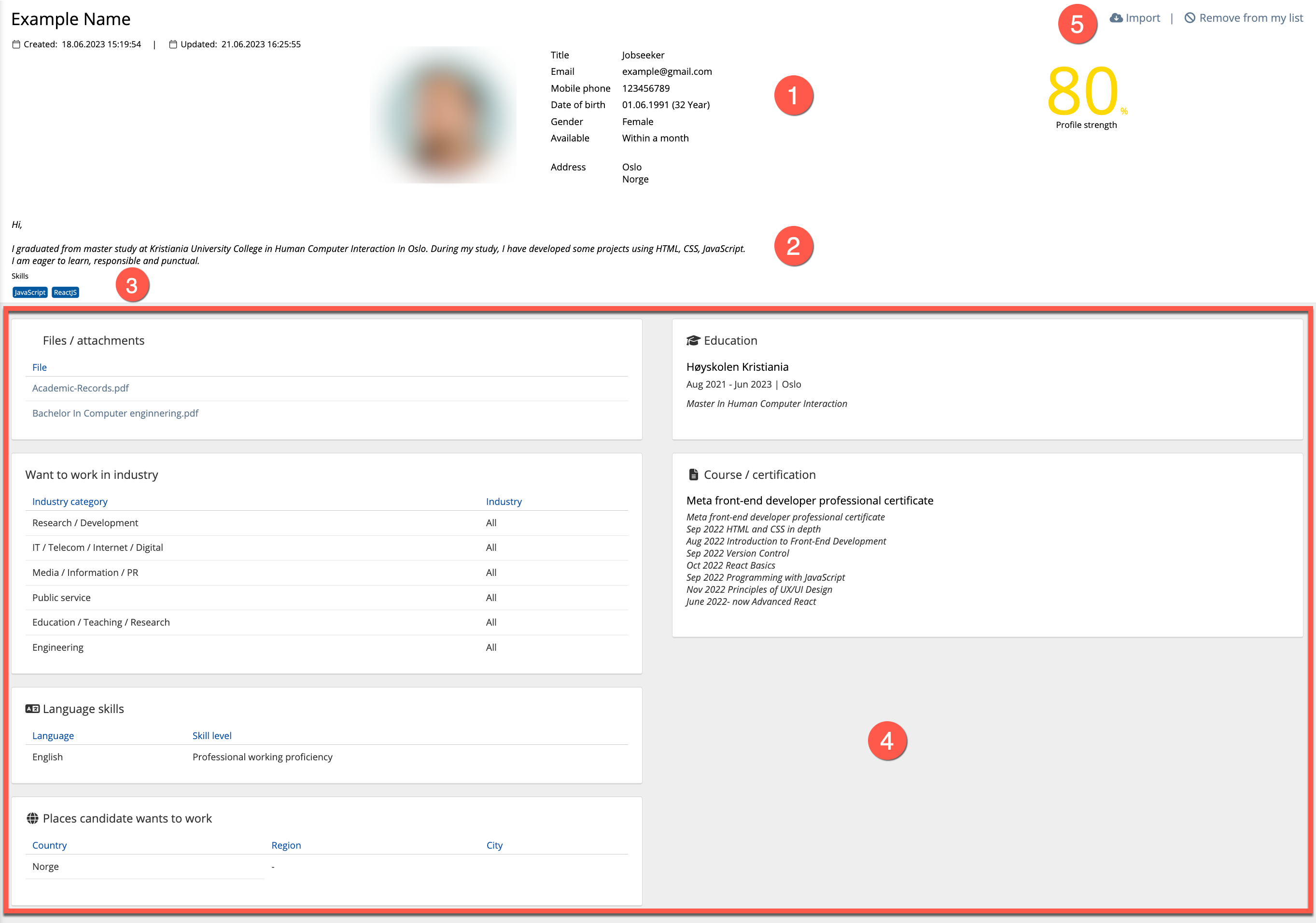Image resolution: width=1316 pixels, height=923 pixels.
Task: Click the Import link
Action: [x=1135, y=18]
